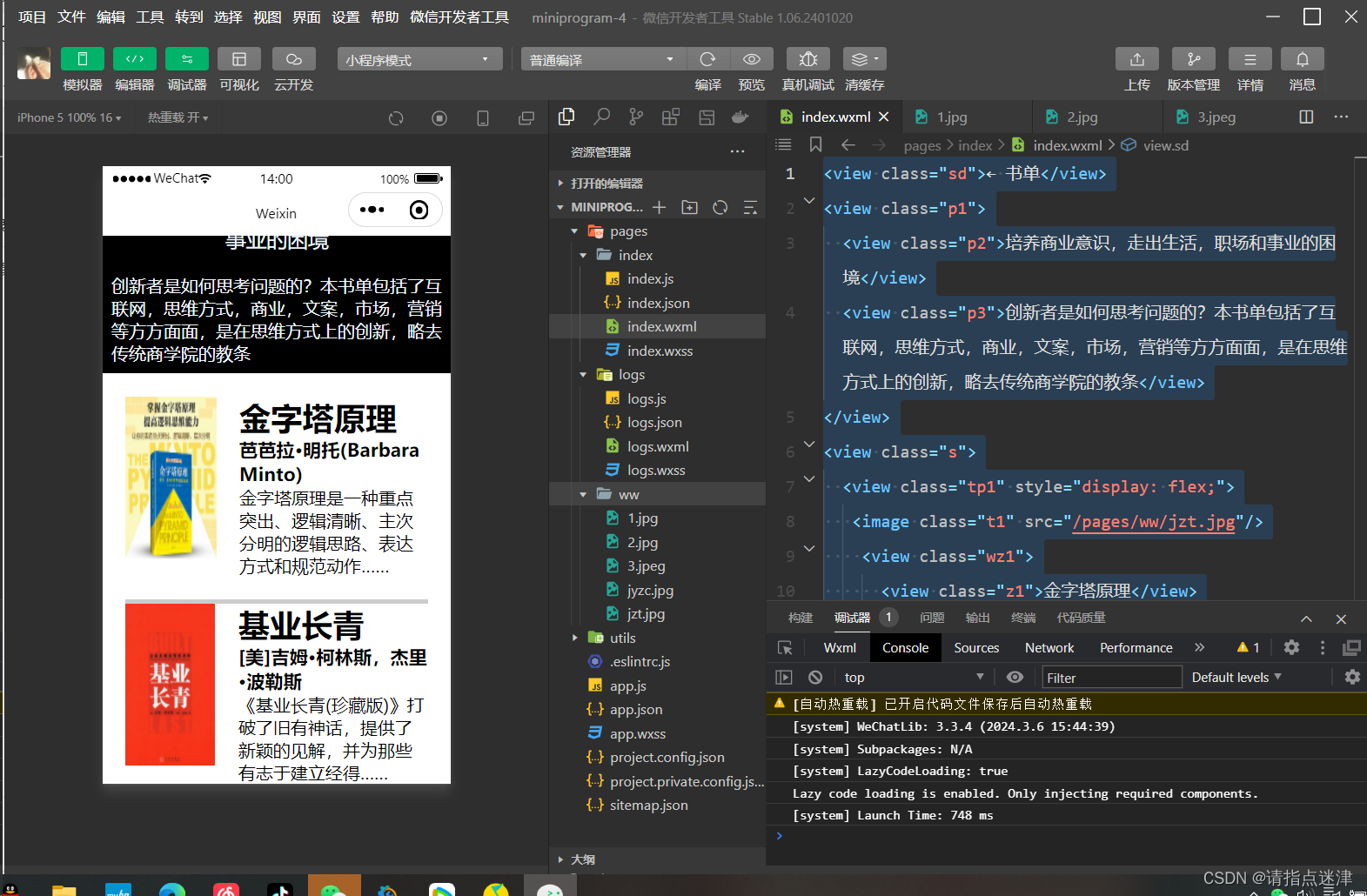Image resolution: width=1367 pixels, height=896 pixels.
Task: Refresh the file explorer
Action: click(x=720, y=207)
